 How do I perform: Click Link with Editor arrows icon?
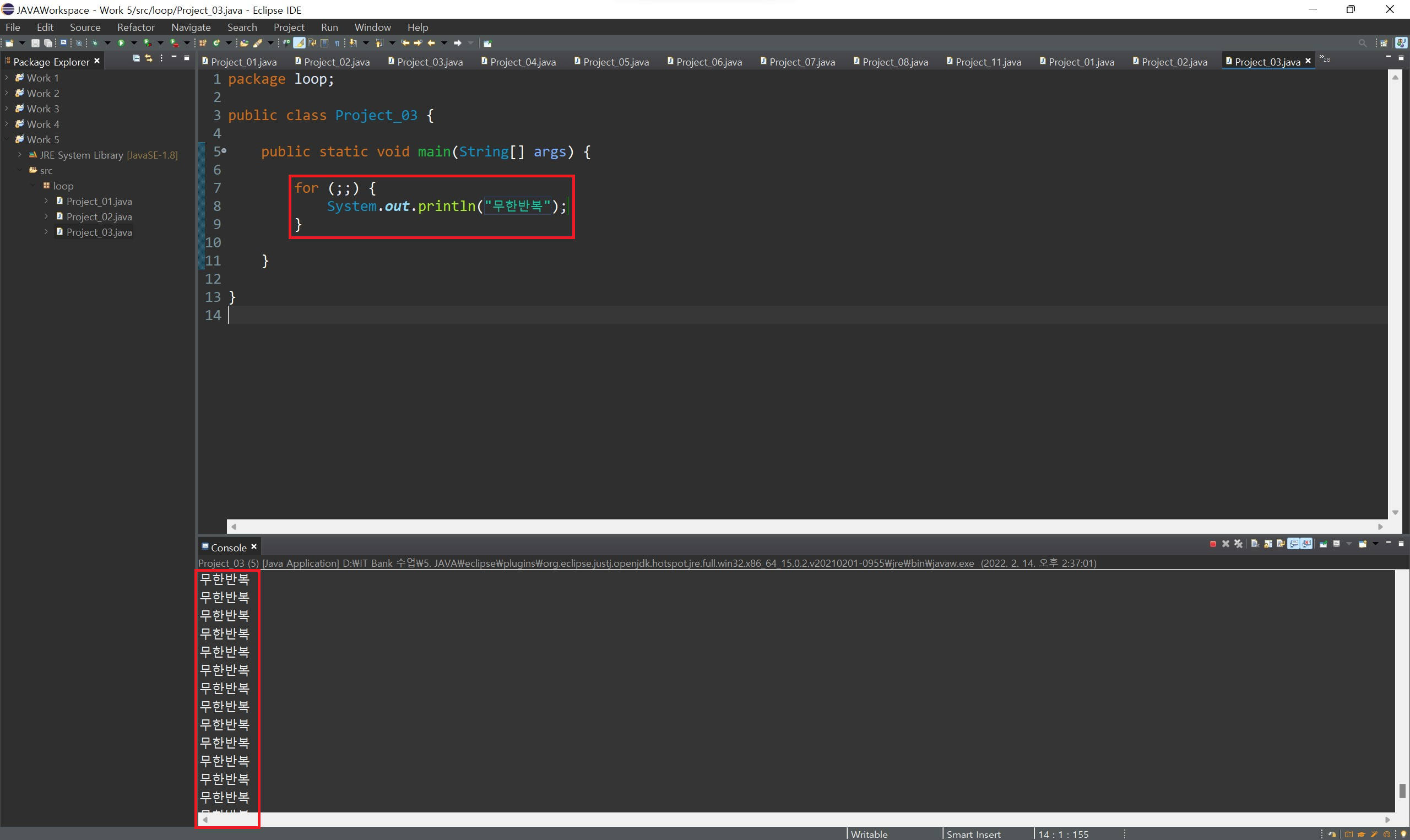[x=149, y=58]
